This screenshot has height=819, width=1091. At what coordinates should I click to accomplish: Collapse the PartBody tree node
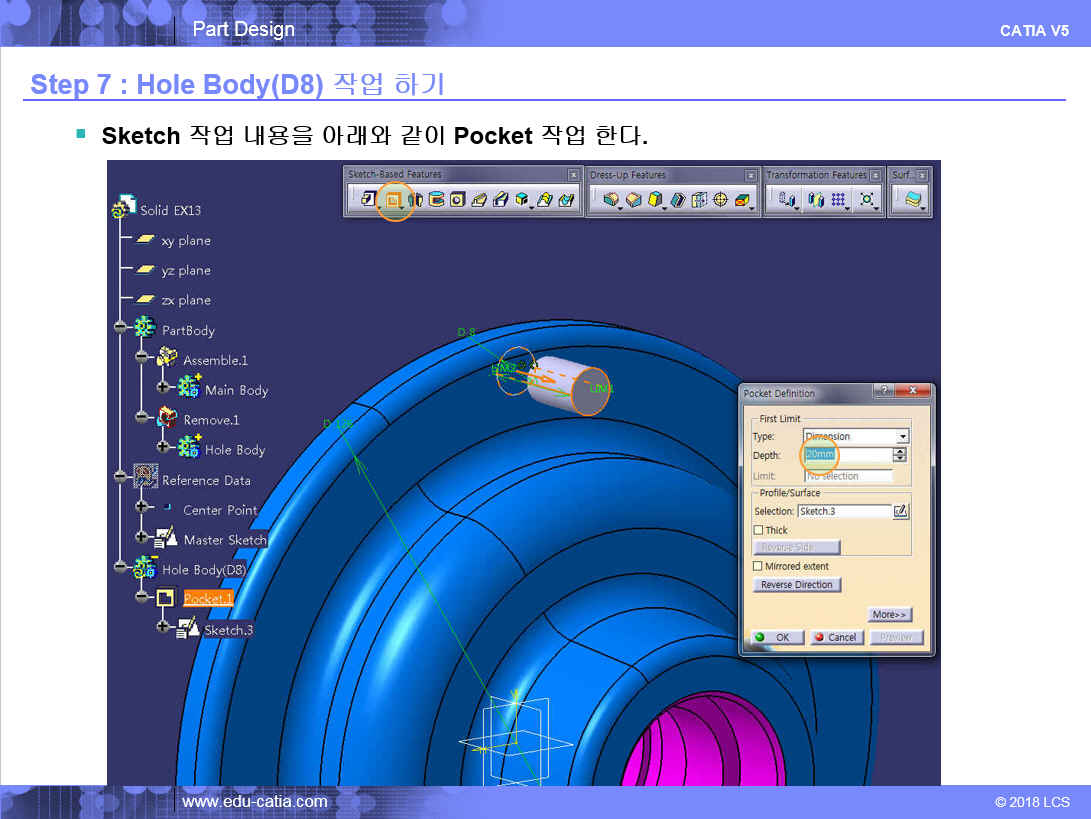pos(120,327)
